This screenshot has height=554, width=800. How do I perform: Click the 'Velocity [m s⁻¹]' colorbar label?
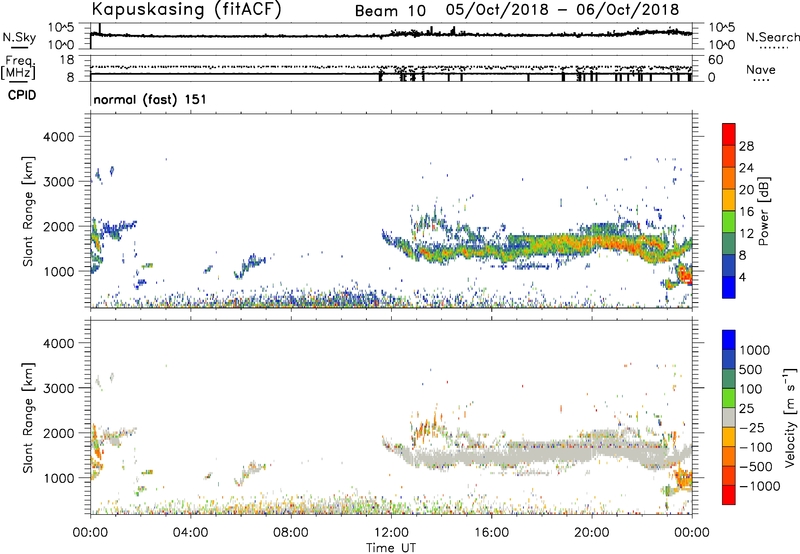point(790,417)
